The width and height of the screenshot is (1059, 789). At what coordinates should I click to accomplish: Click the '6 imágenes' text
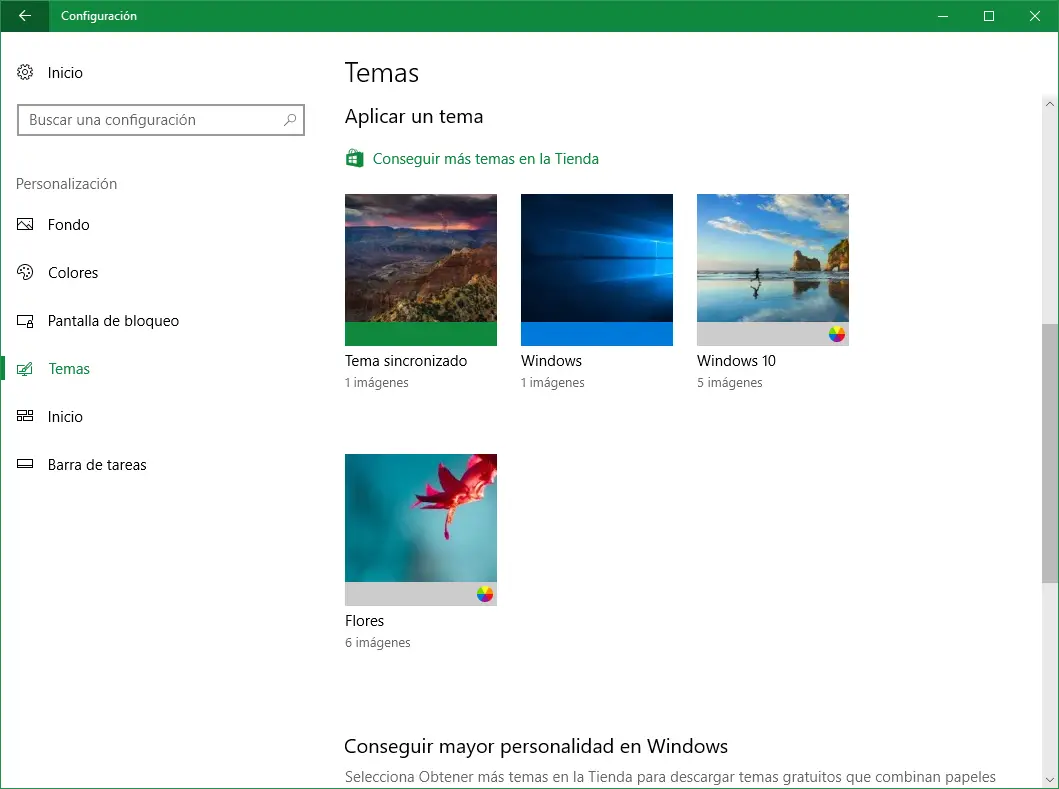coord(378,642)
